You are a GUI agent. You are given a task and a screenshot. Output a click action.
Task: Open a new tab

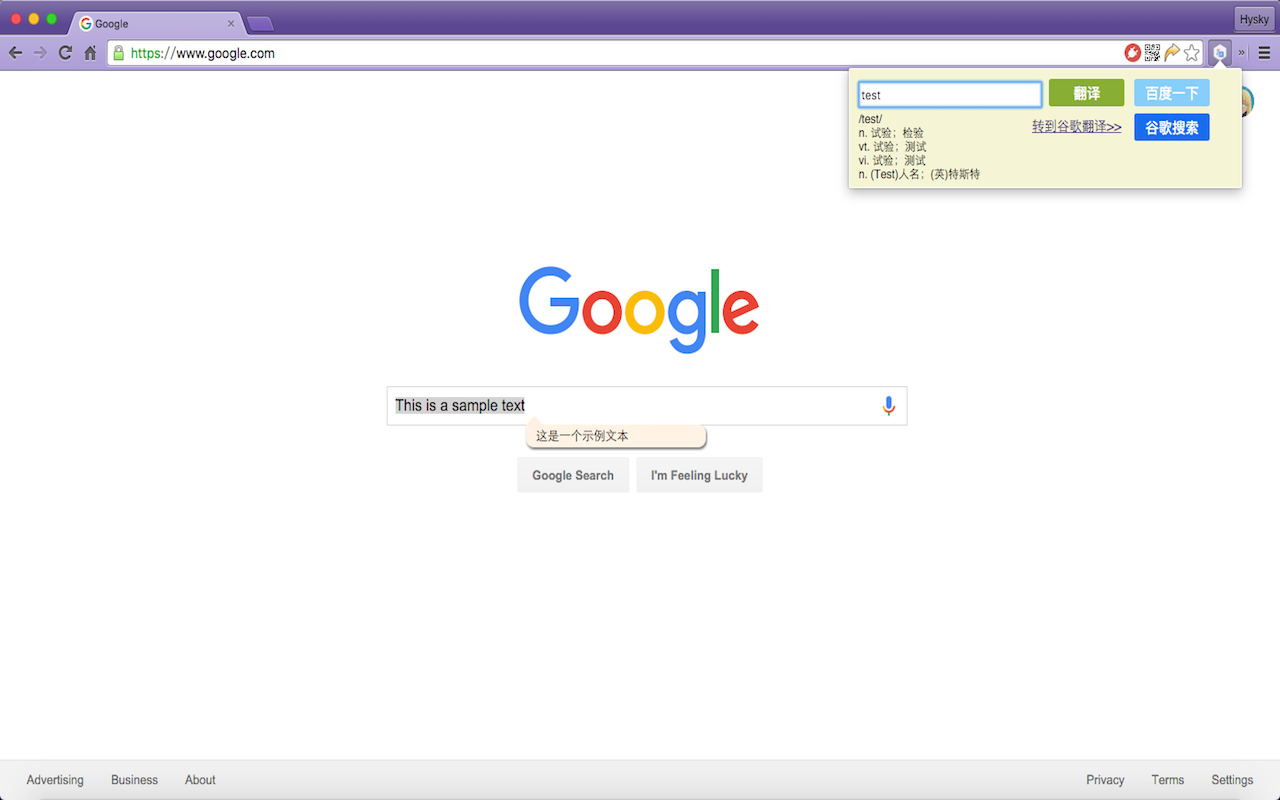point(260,23)
